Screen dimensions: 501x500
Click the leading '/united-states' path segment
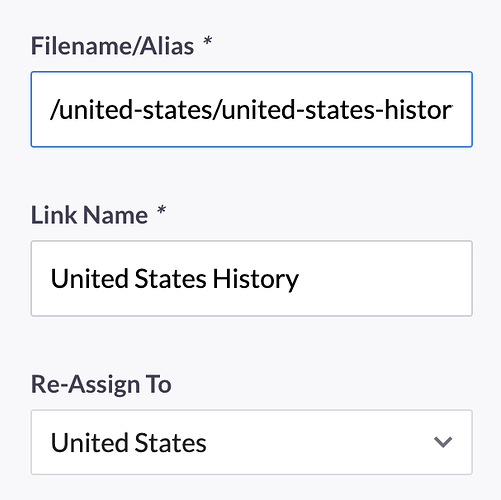coord(130,110)
